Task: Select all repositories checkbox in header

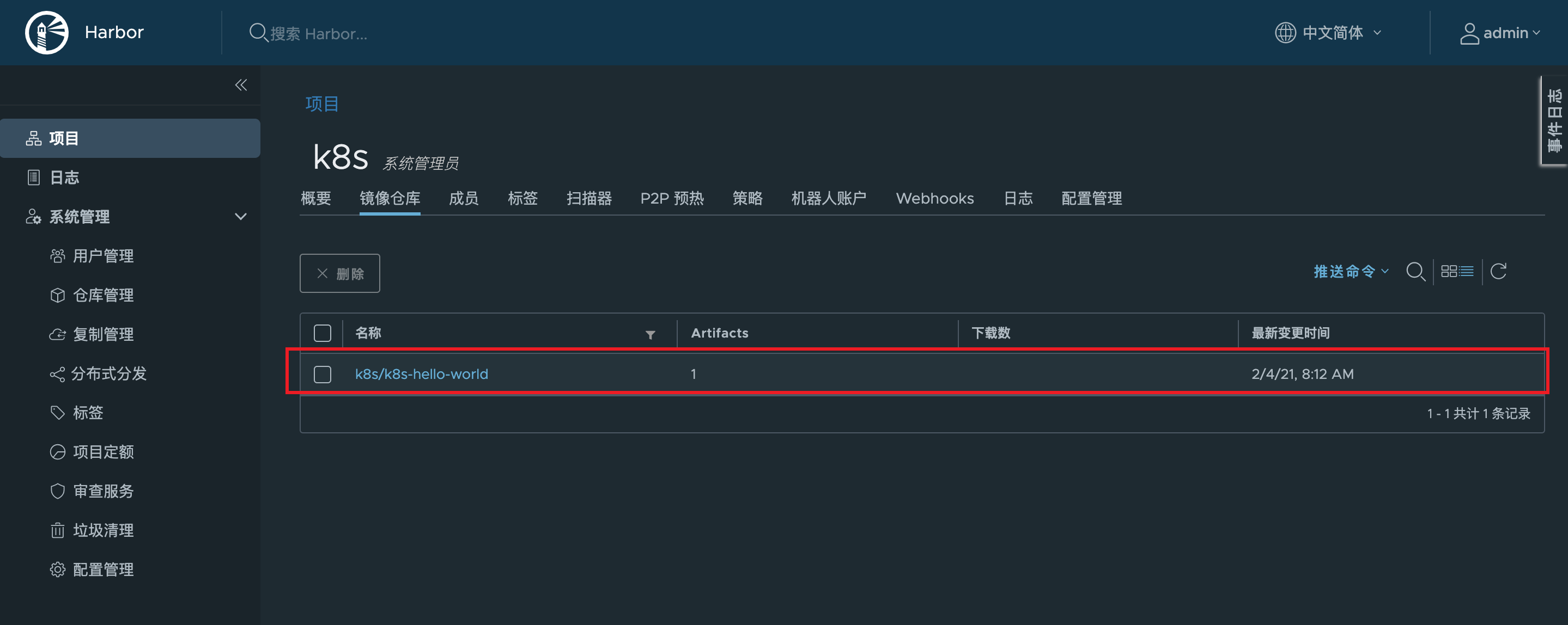Action: [322, 333]
